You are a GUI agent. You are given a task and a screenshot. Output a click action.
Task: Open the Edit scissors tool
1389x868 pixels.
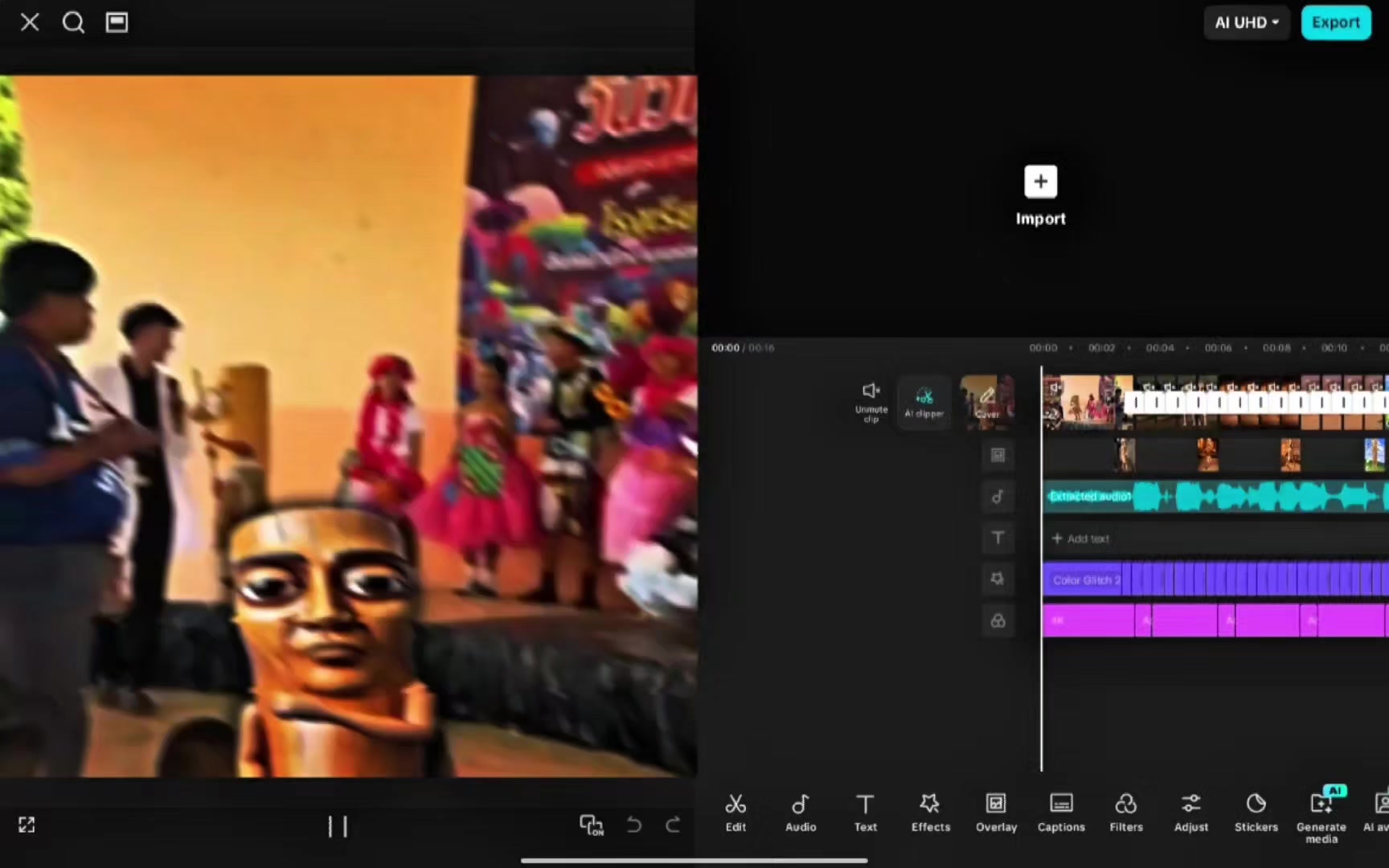[x=735, y=813]
